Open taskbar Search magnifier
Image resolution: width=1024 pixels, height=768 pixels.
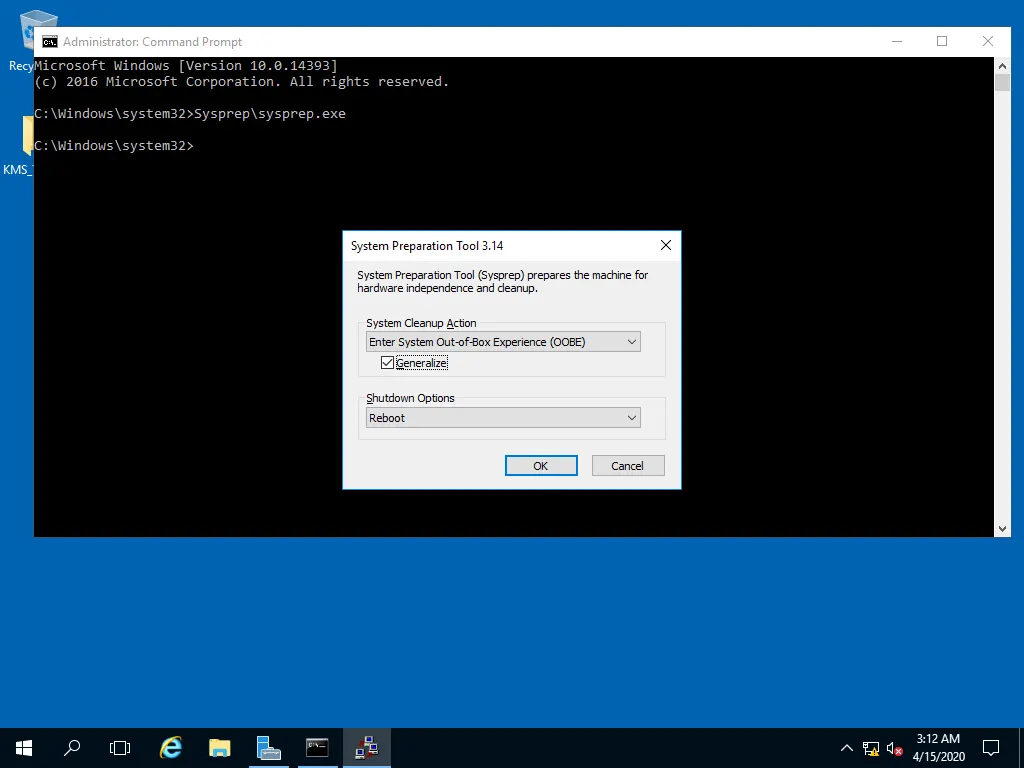coord(72,748)
